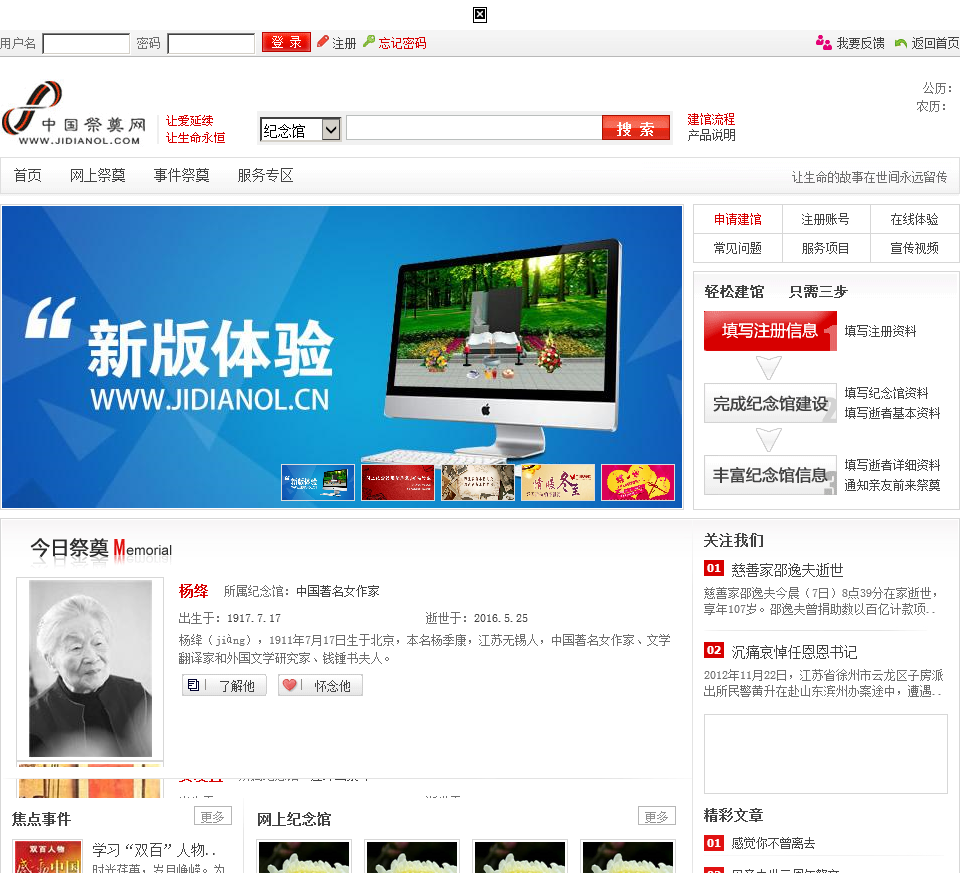
Task: Open the 杨绛 name link
Action: (x=193, y=591)
